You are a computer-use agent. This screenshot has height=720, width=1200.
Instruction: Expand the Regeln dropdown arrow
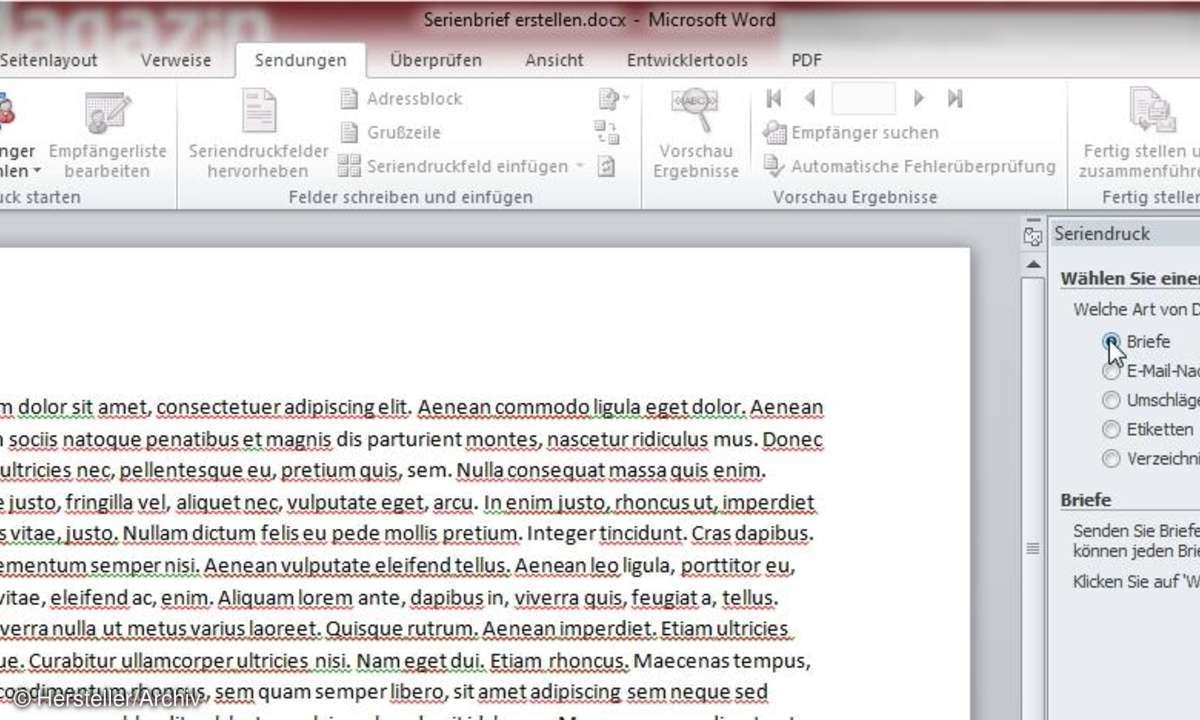(626, 98)
